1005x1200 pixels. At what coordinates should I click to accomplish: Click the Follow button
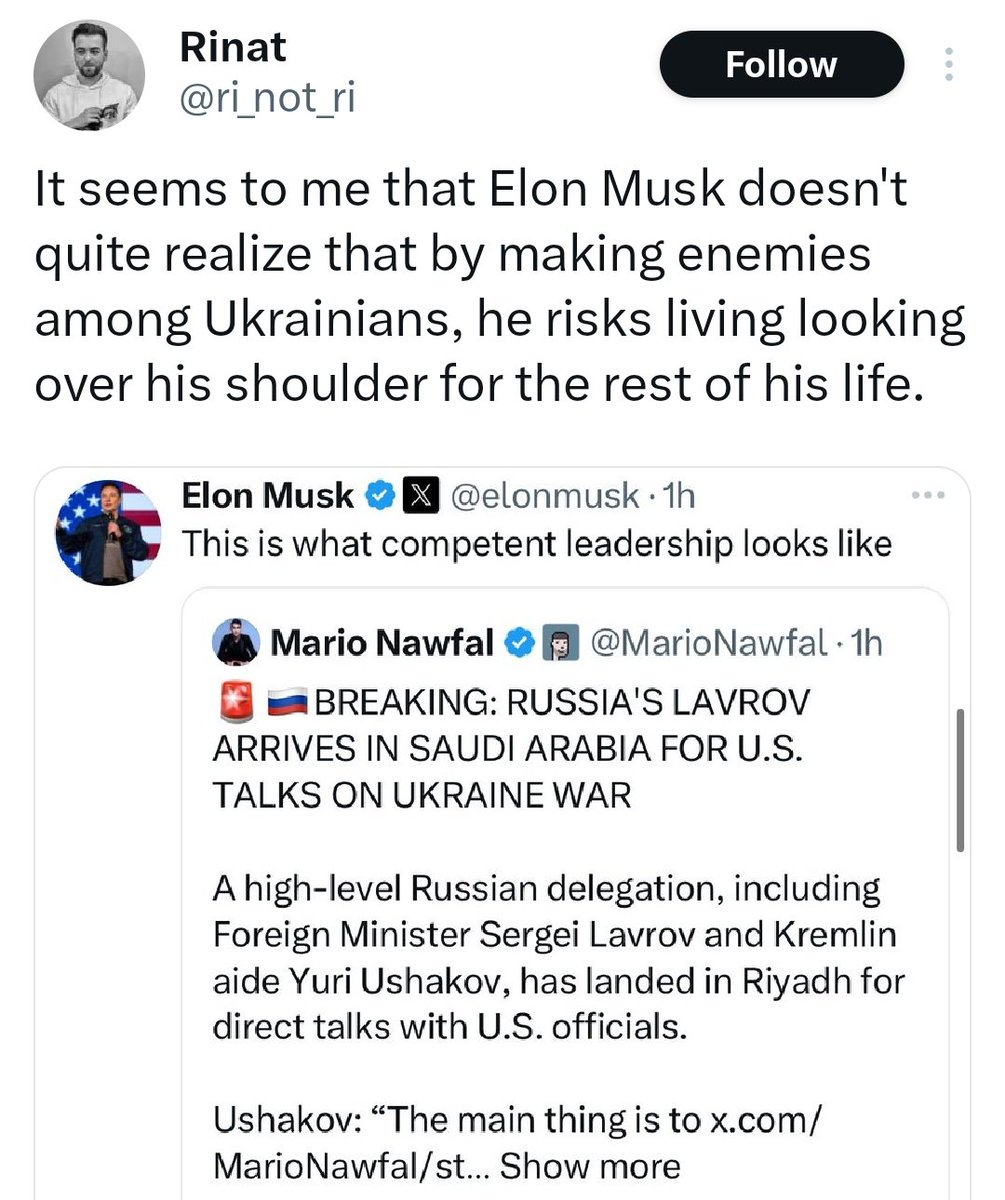tap(781, 65)
